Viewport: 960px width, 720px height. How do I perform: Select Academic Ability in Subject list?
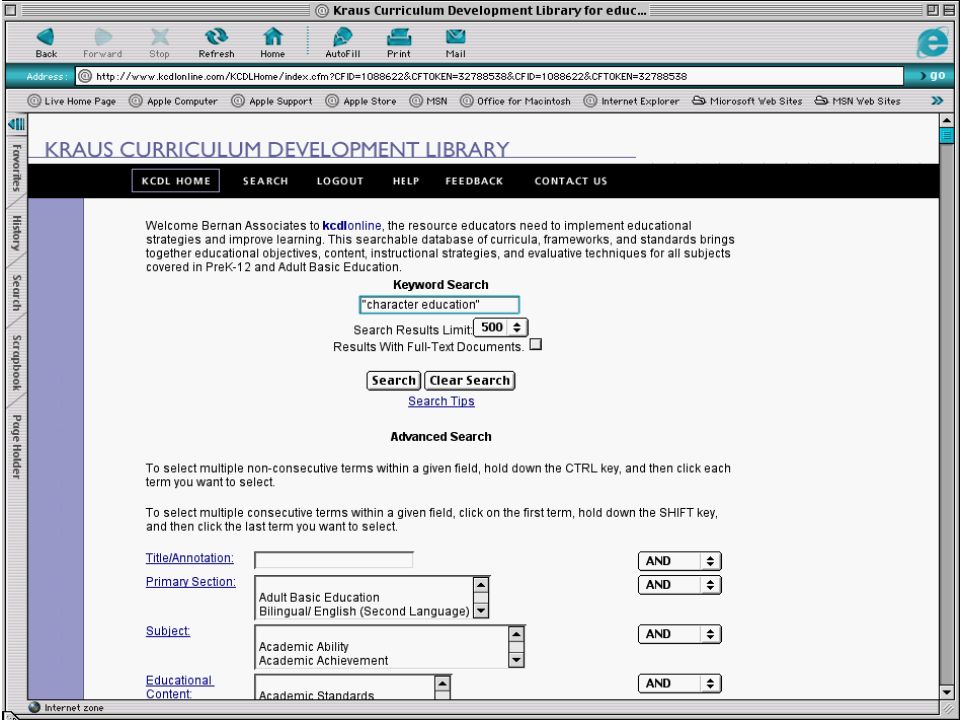pos(304,647)
